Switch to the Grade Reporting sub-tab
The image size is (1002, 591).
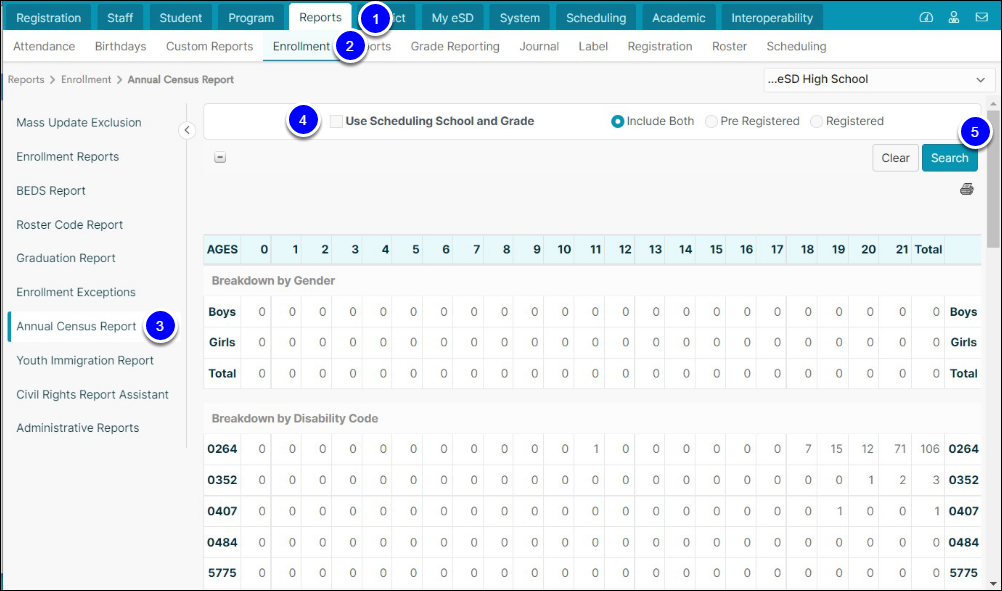pos(455,46)
